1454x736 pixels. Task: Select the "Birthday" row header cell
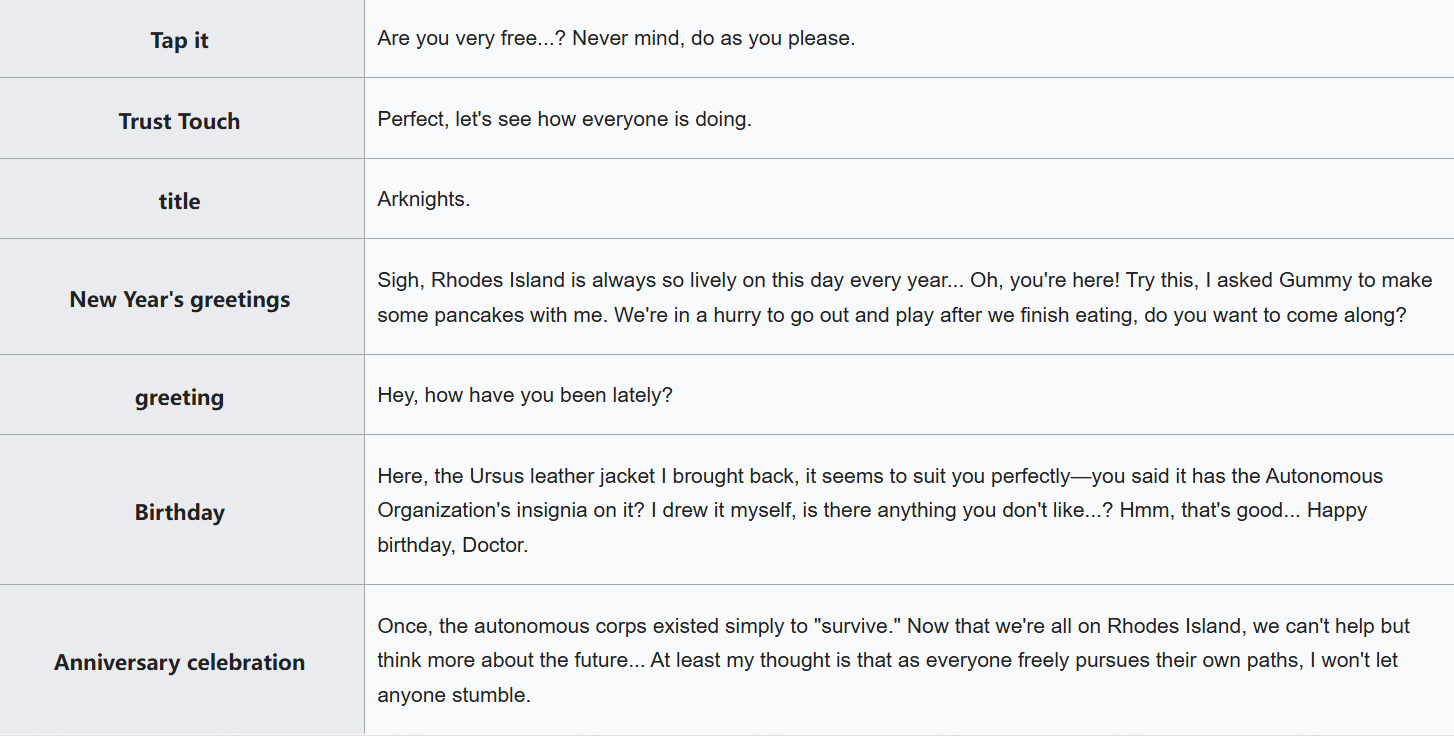pyautogui.click(x=180, y=513)
